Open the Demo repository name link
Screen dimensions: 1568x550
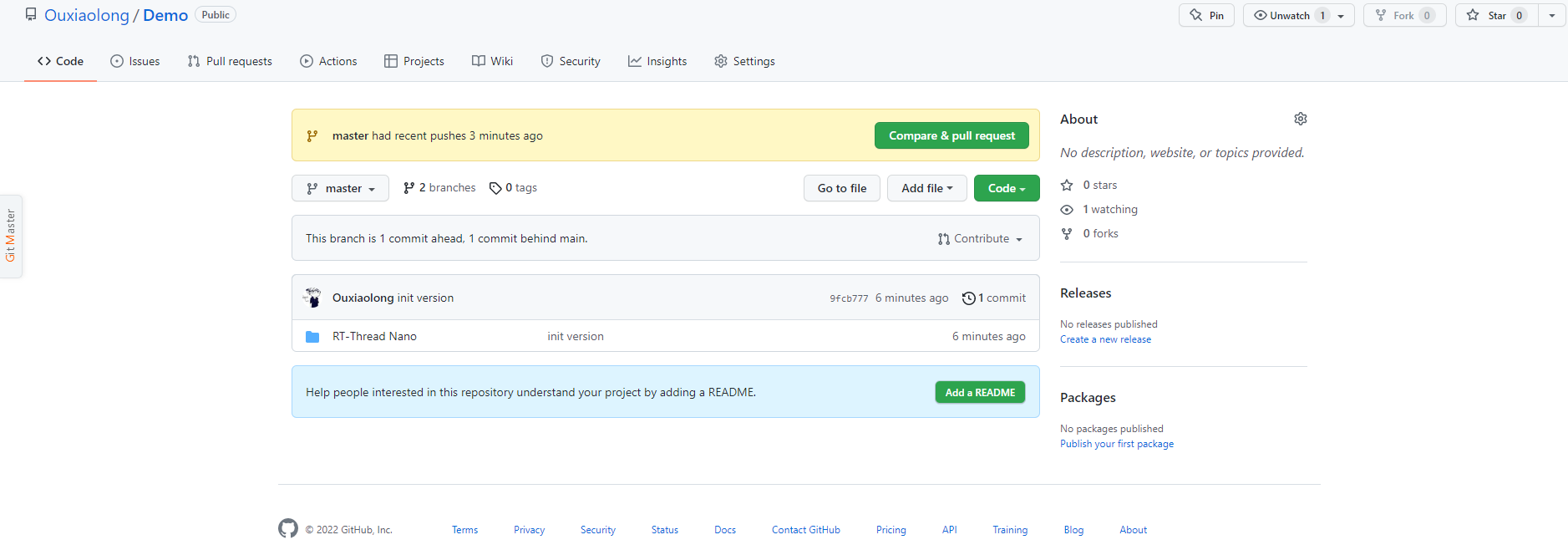pyautogui.click(x=165, y=15)
